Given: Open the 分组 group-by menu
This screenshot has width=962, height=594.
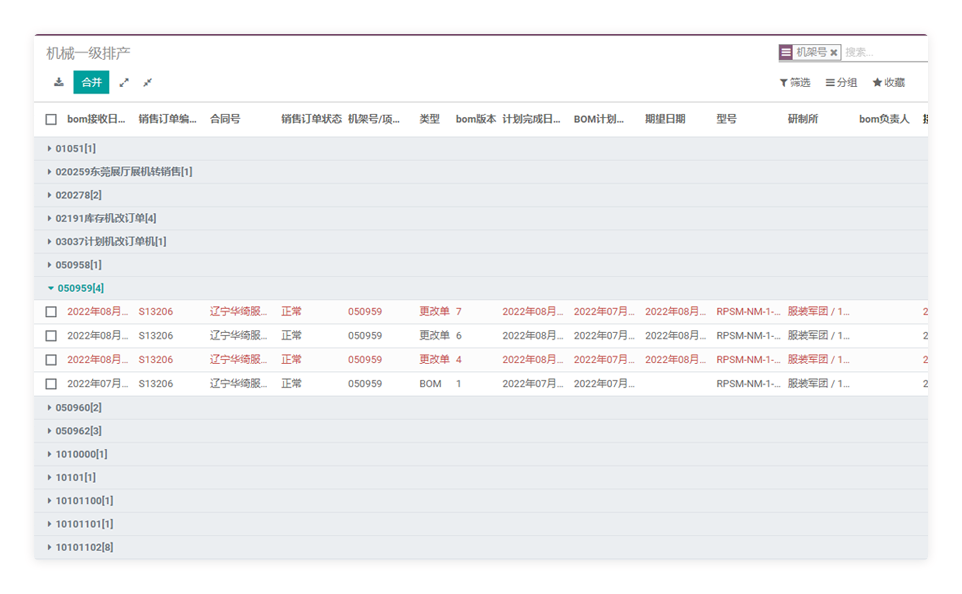Looking at the screenshot, I should [841, 82].
